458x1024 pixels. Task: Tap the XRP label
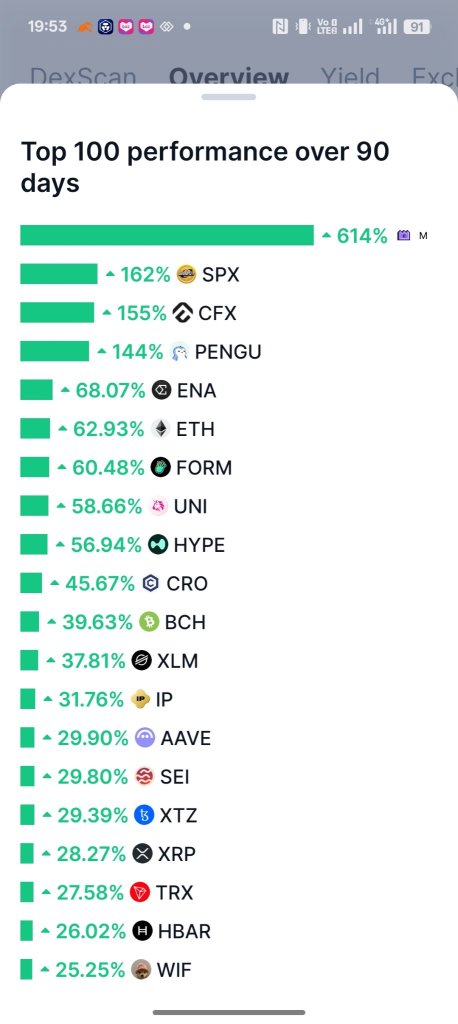(x=176, y=854)
